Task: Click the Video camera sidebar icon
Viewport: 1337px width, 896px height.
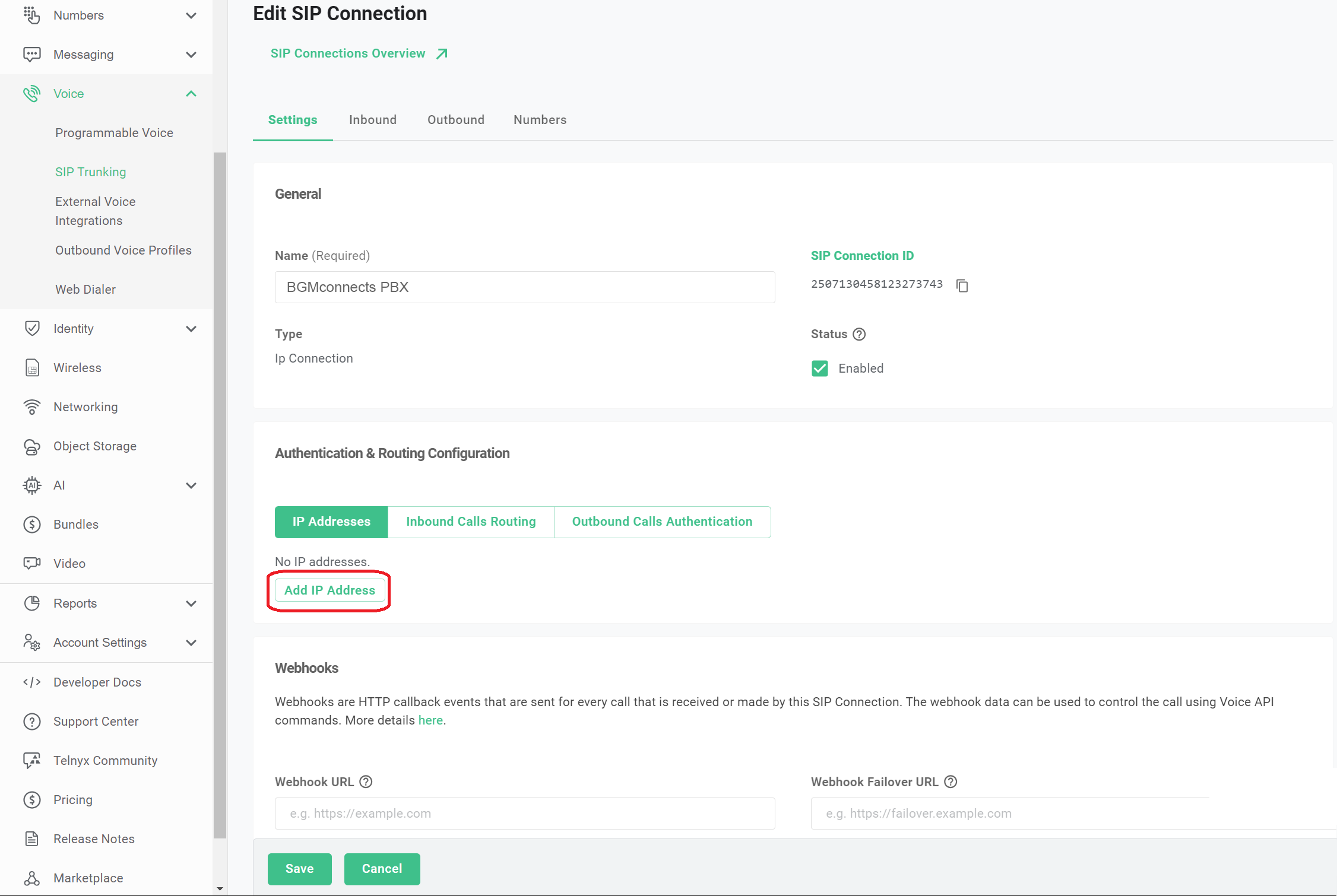Action: [31, 563]
